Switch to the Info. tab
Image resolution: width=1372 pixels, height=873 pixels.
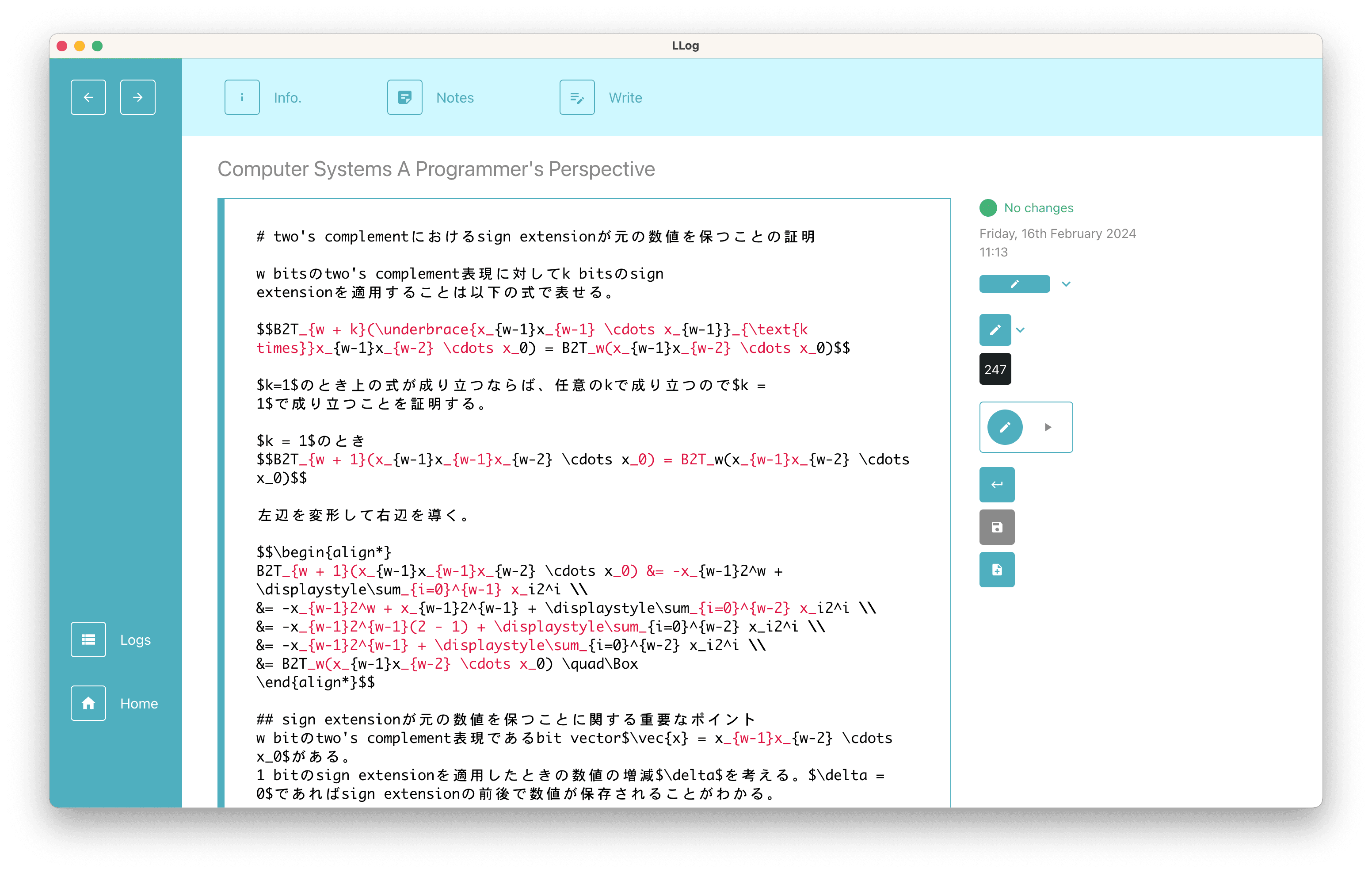[x=287, y=97]
